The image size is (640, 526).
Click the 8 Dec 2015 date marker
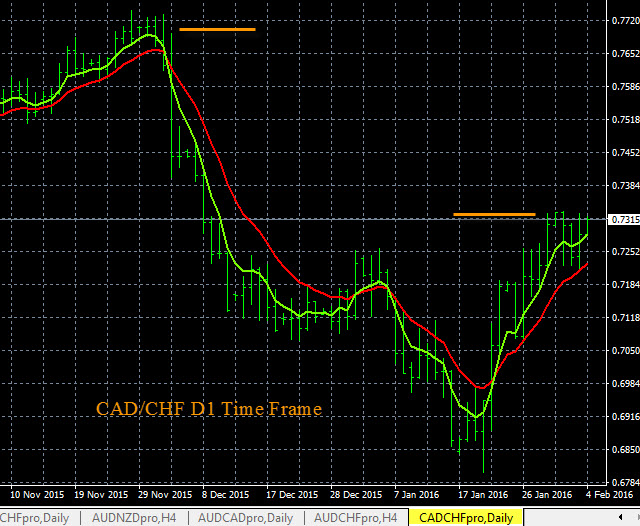click(x=226, y=495)
